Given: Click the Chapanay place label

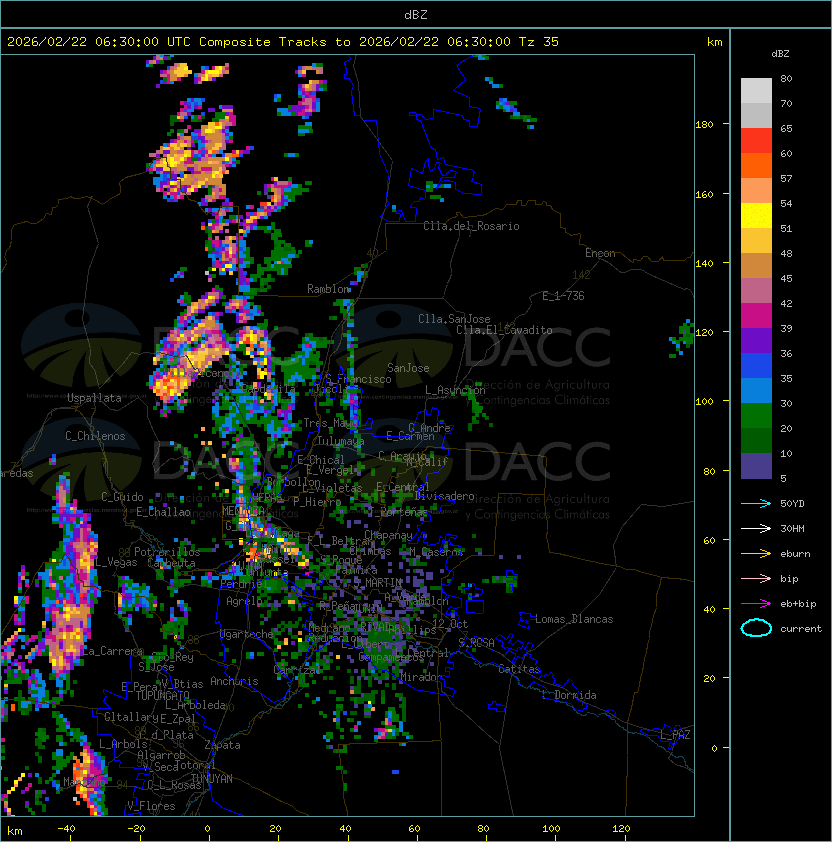Looking at the screenshot, I should [x=388, y=535].
